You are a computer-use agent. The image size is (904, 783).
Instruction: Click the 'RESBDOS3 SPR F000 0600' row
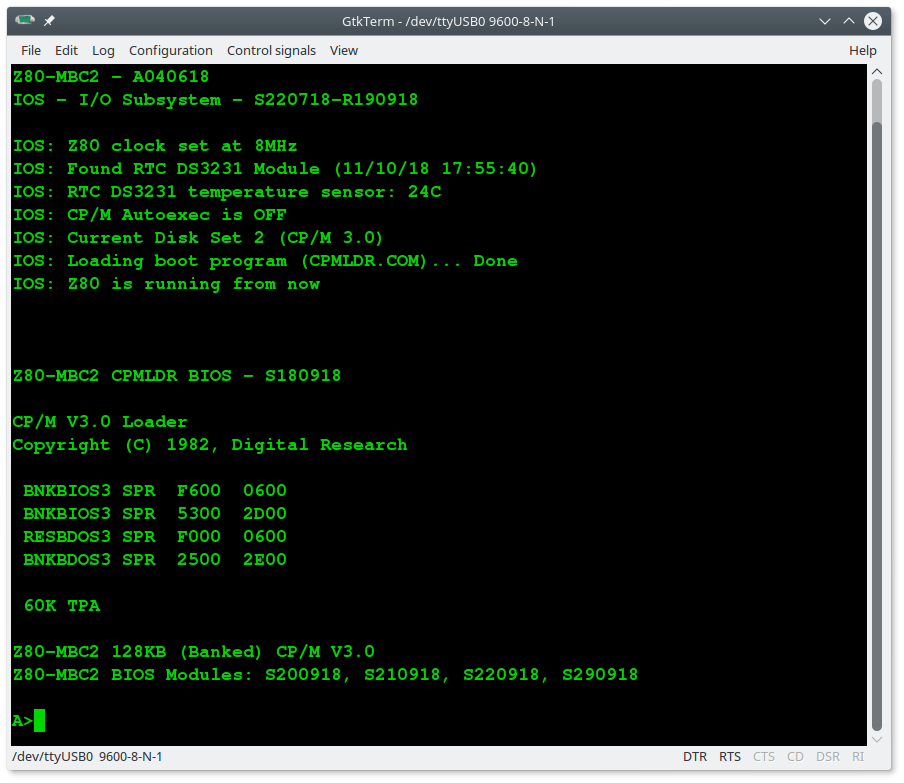pyautogui.click(x=155, y=537)
